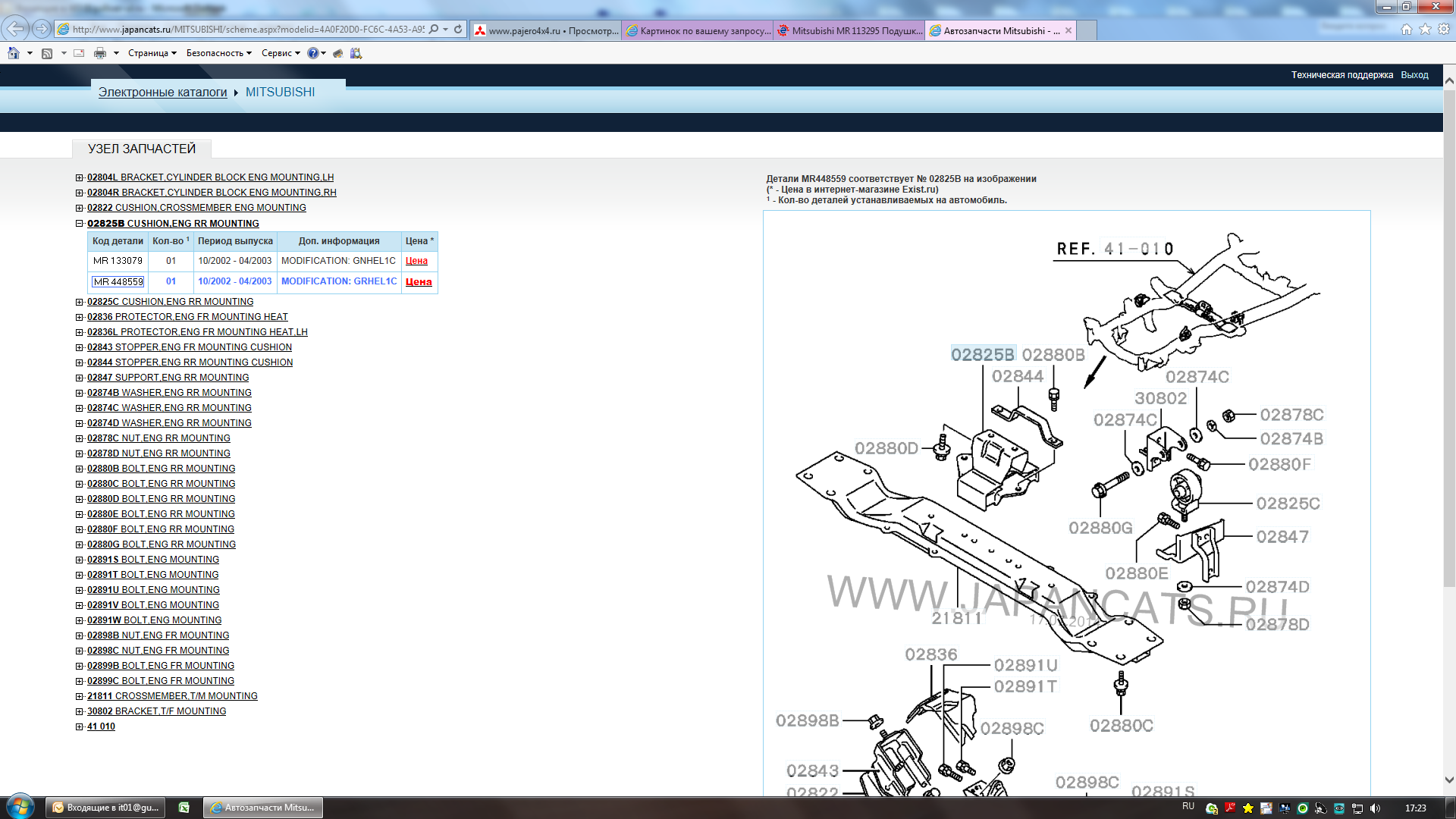This screenshot has height=819, width=1456.
Task: Open the Безопасность menu
Action: tap(218, 53)
